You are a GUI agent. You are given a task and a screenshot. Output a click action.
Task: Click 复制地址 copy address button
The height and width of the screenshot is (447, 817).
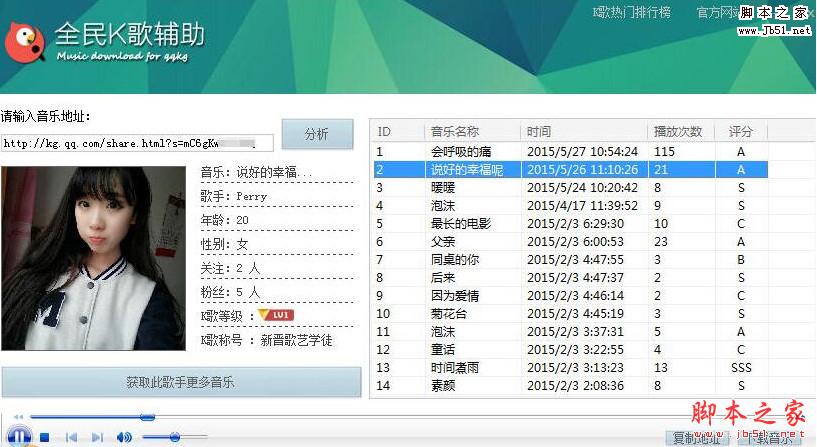697,438
